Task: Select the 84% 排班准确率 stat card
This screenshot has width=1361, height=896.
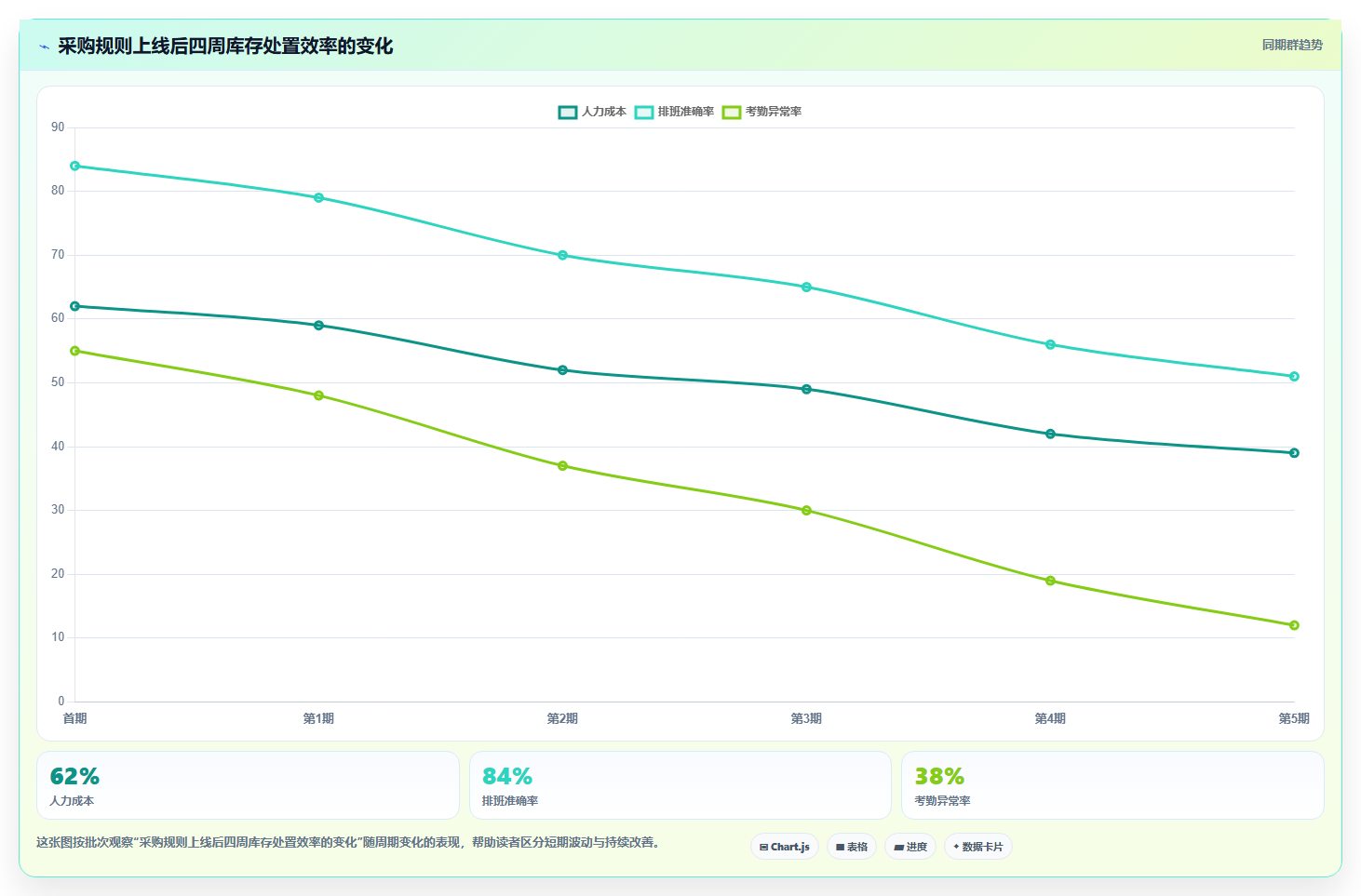Action: (680, 785)
